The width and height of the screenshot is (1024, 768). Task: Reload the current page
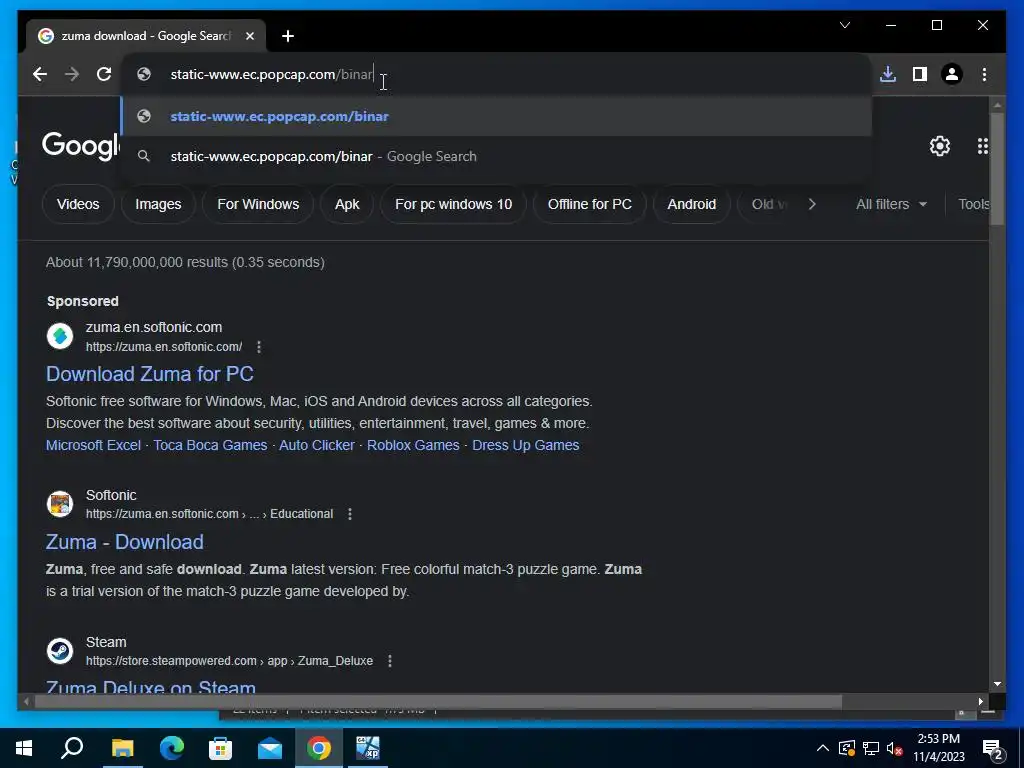click(x=104, y=74)
